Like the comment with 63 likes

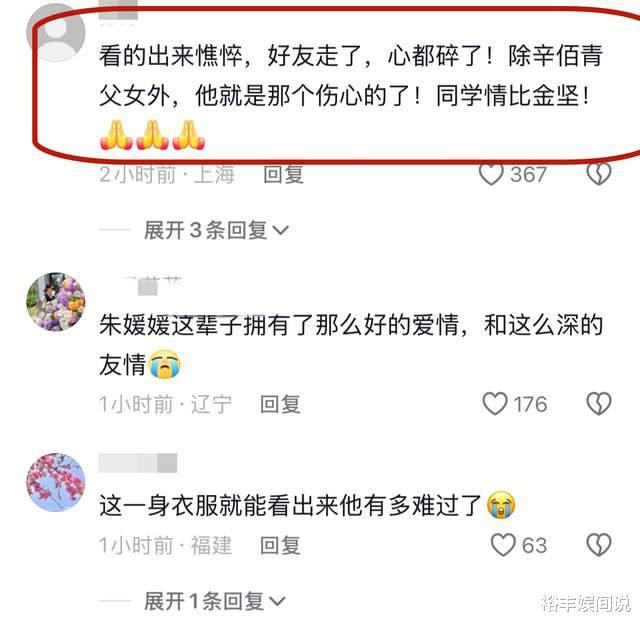pyautogui.click(x=503, y=545)
